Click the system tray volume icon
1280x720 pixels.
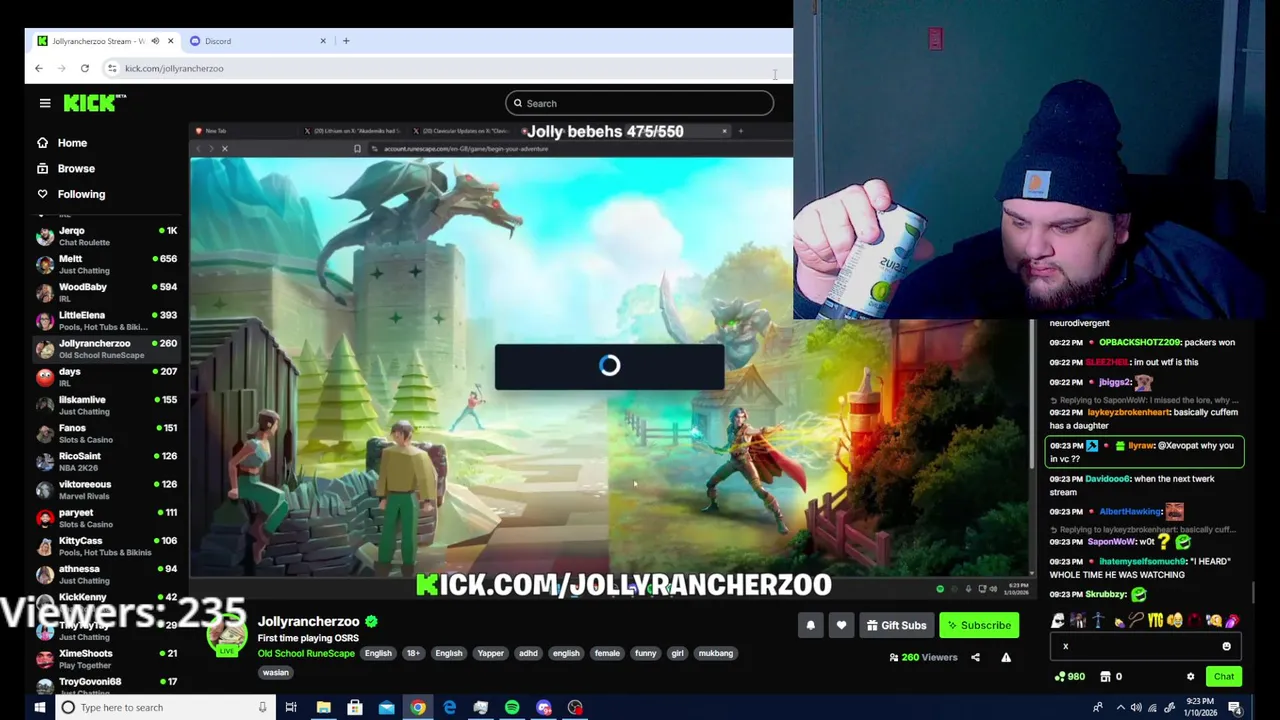click(x=1136, y=707)
